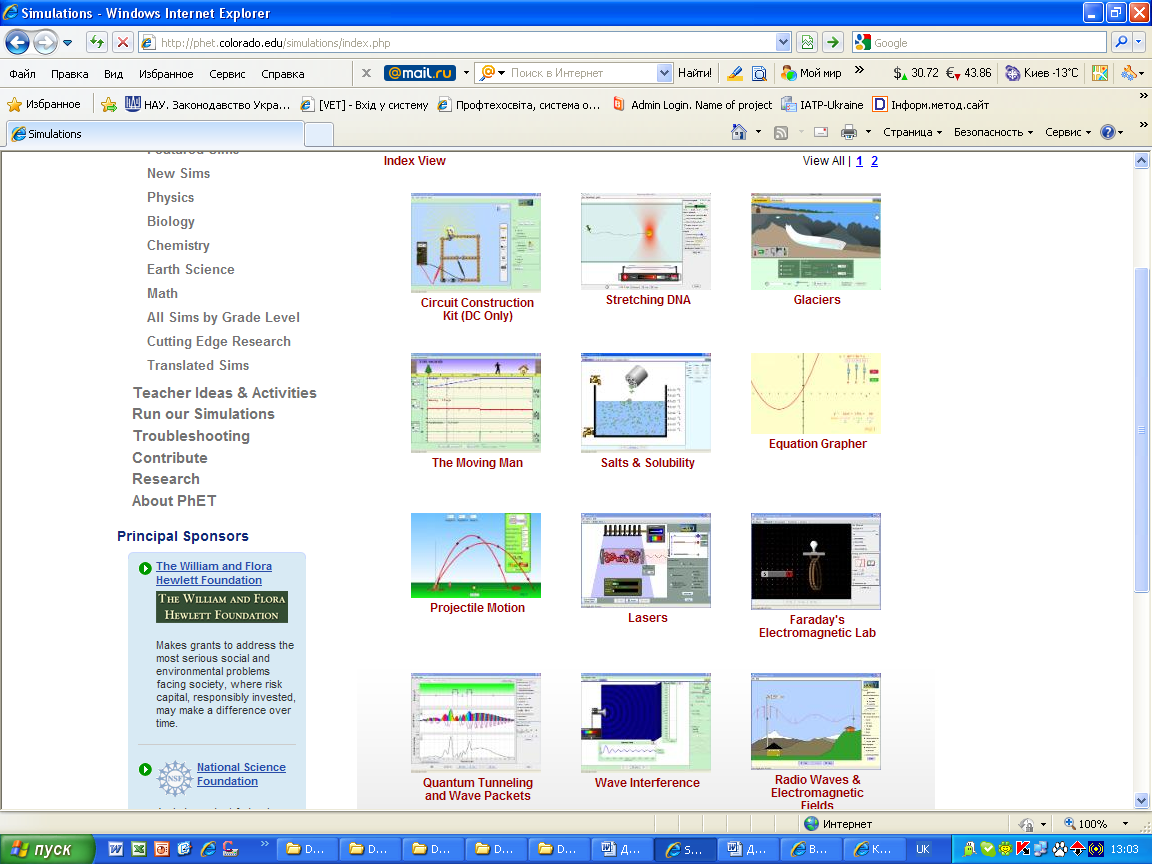Image resolution: width=1152 pixels, height=864 pixels.
Task: Click the green Refresh page icon
Action: pos(97,43)
